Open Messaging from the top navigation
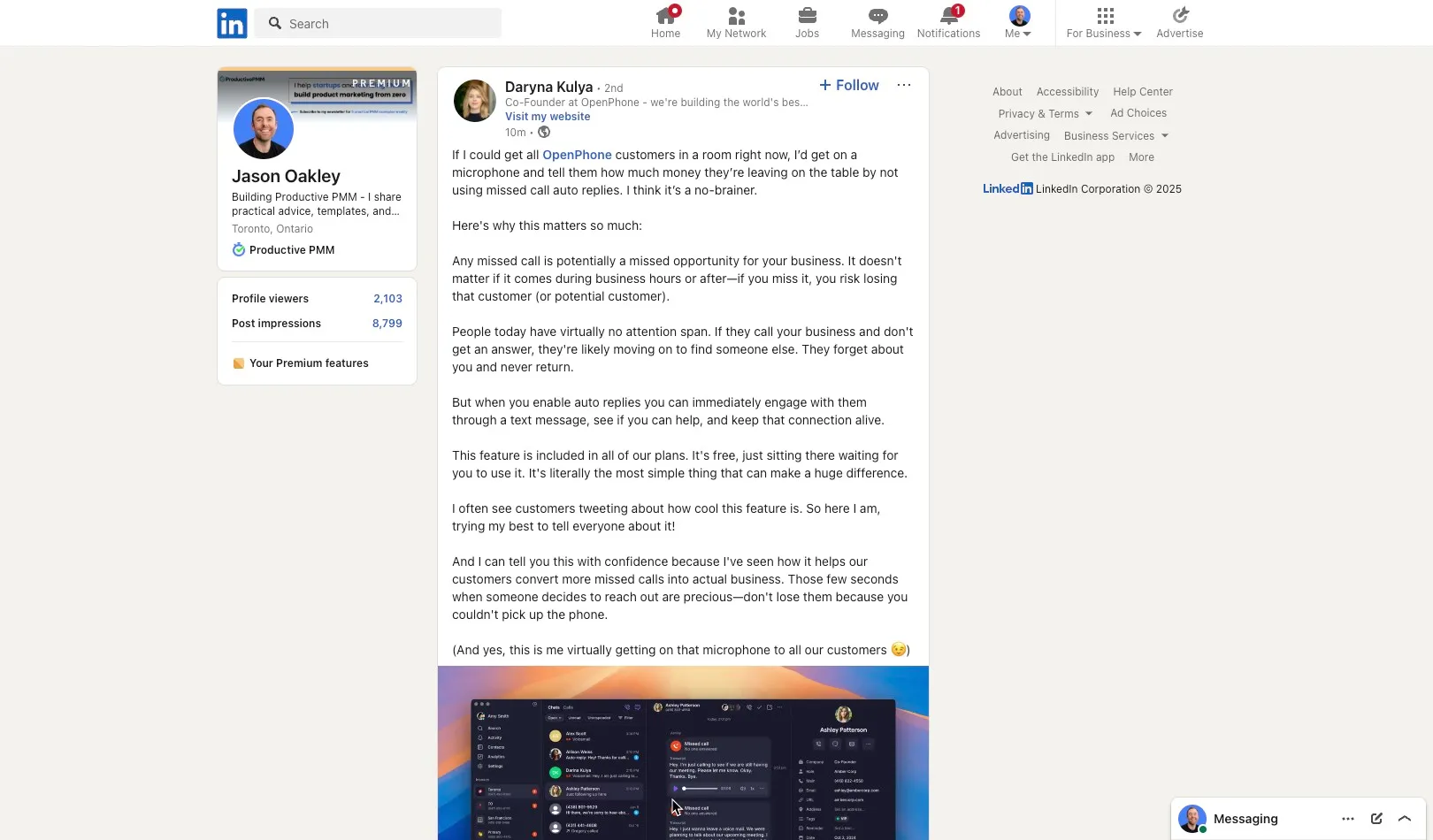 pos(877,22)
